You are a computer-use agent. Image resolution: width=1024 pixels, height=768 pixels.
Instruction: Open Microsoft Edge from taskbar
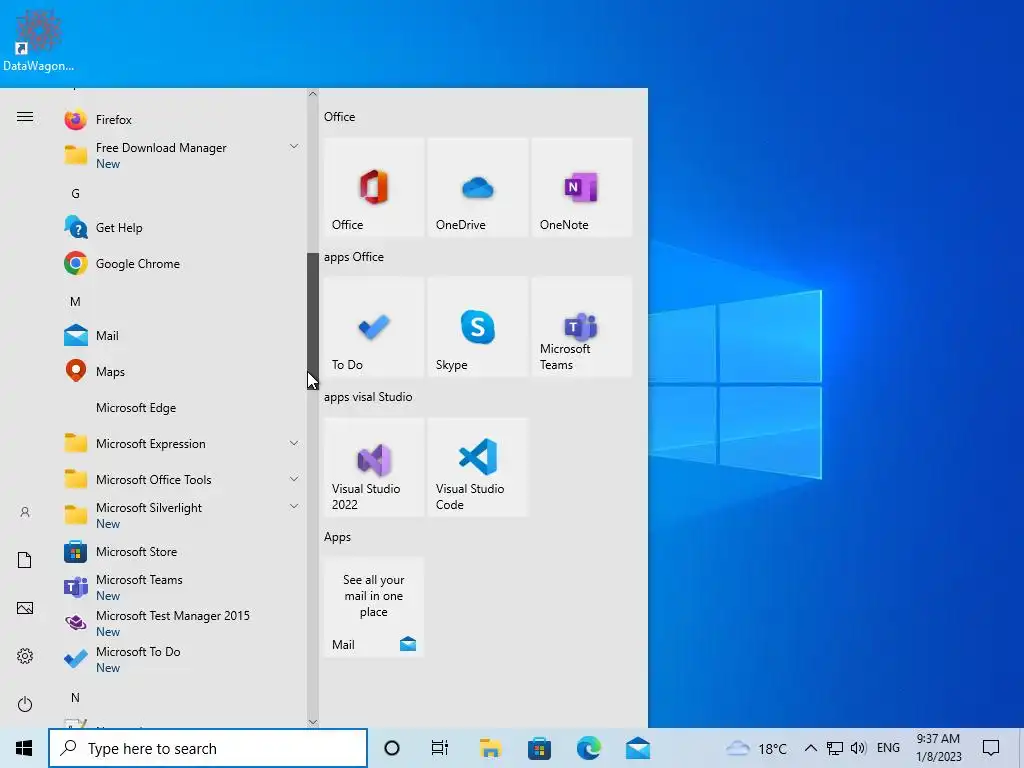tap(589, 748)
